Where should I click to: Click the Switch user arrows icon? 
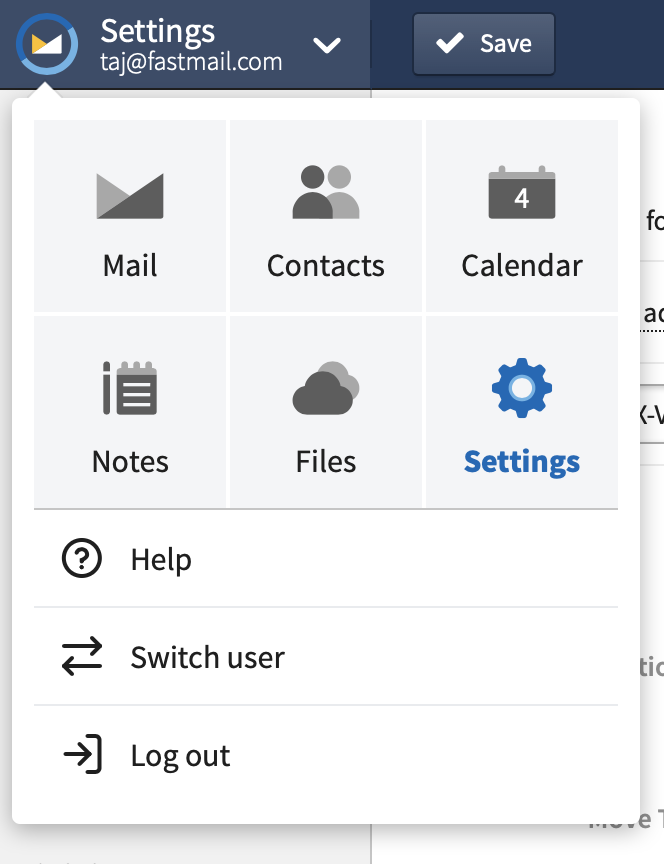pyautogui.click(x=82, y=656)
